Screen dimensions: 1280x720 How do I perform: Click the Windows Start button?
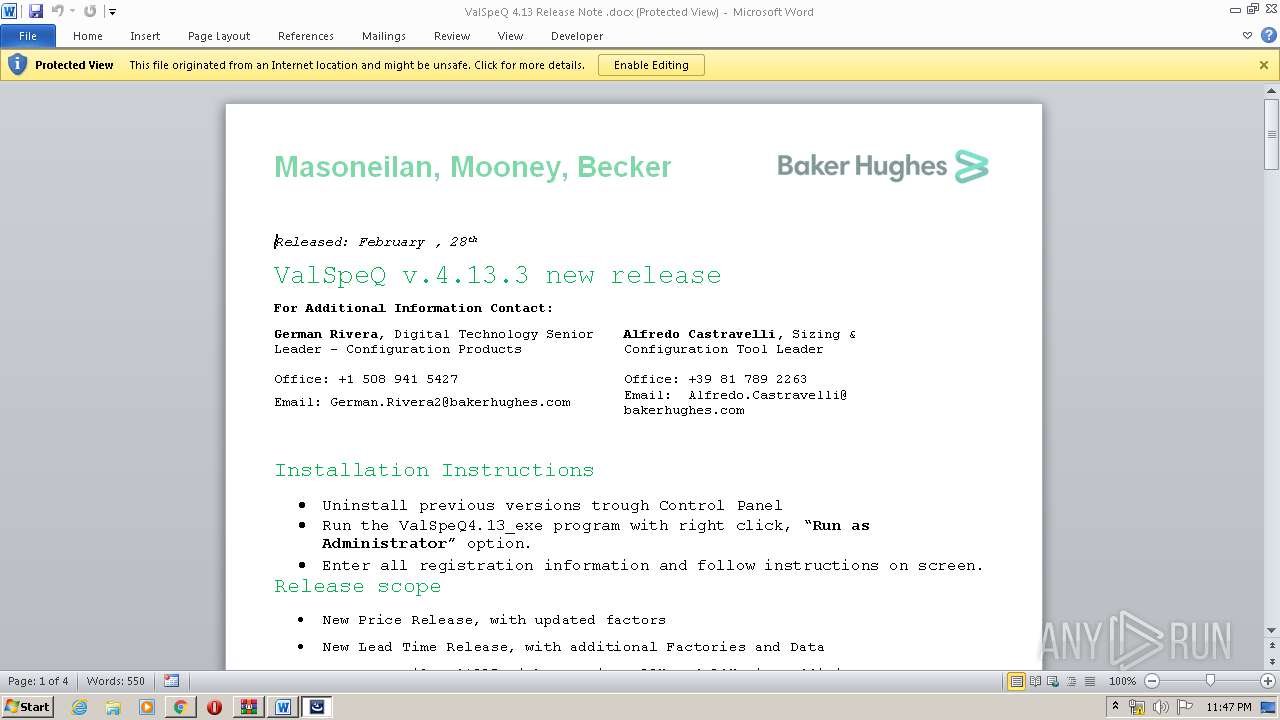(27, 707)
